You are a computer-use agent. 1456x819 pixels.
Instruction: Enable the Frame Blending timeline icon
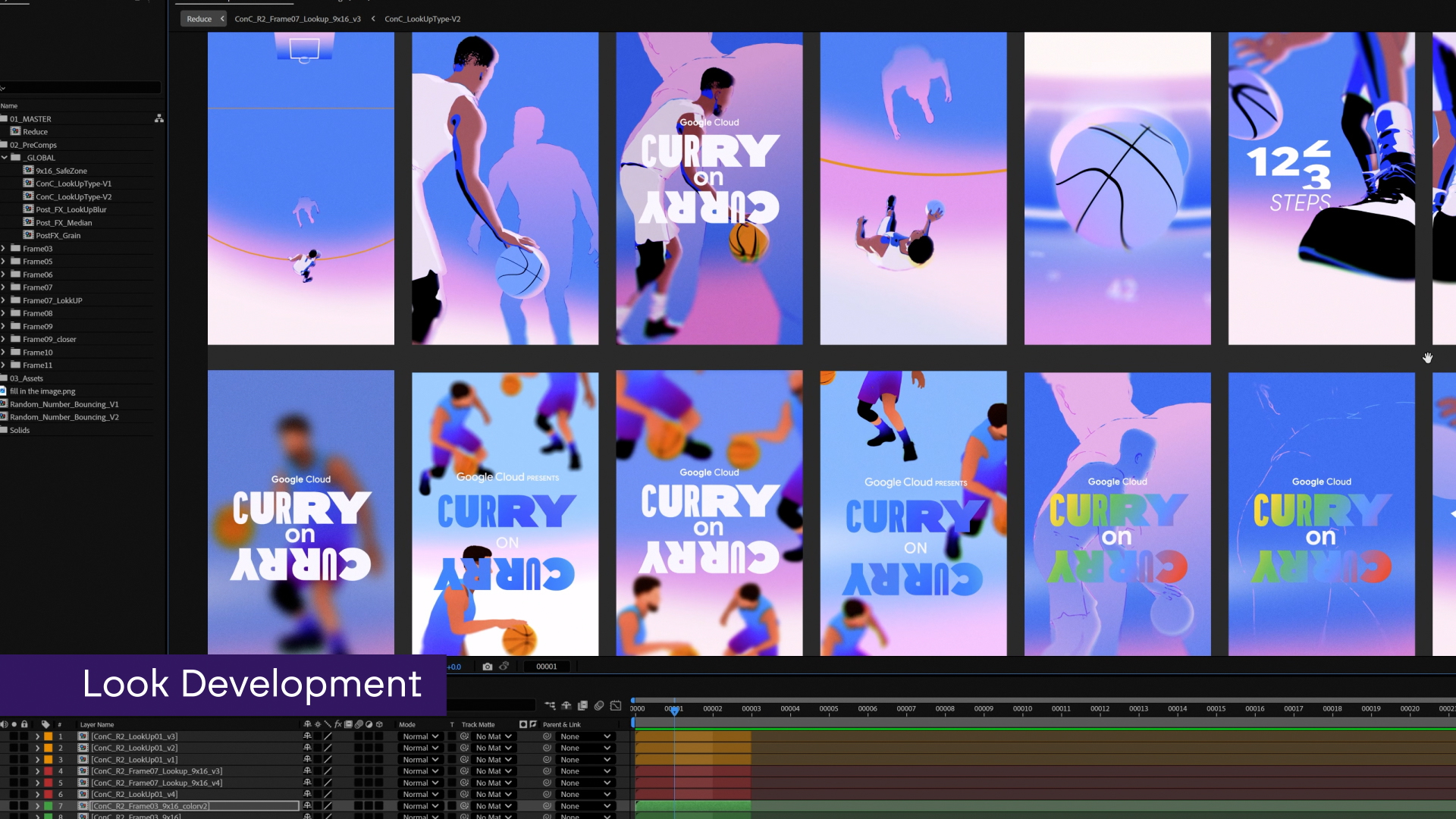[582, 705]
